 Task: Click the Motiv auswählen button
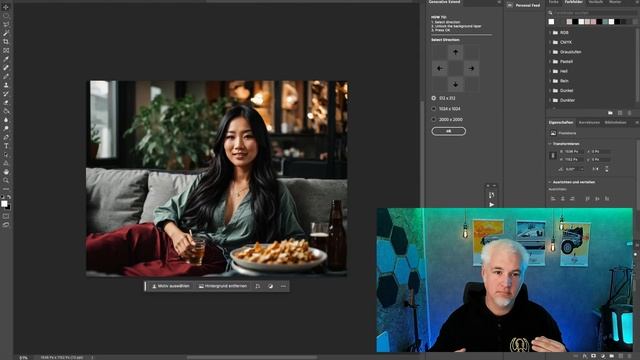[x=171, y=286]
